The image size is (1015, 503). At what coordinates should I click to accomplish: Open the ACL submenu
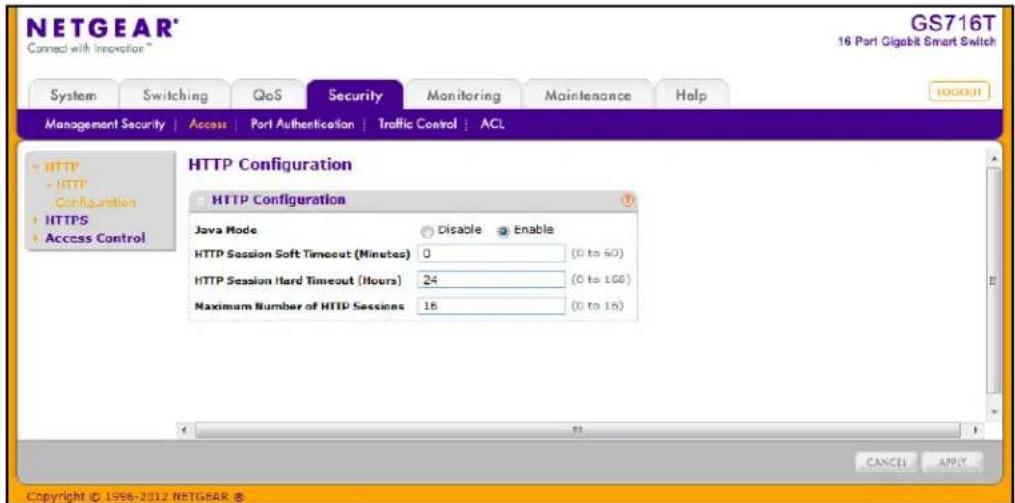pos(492,124)
